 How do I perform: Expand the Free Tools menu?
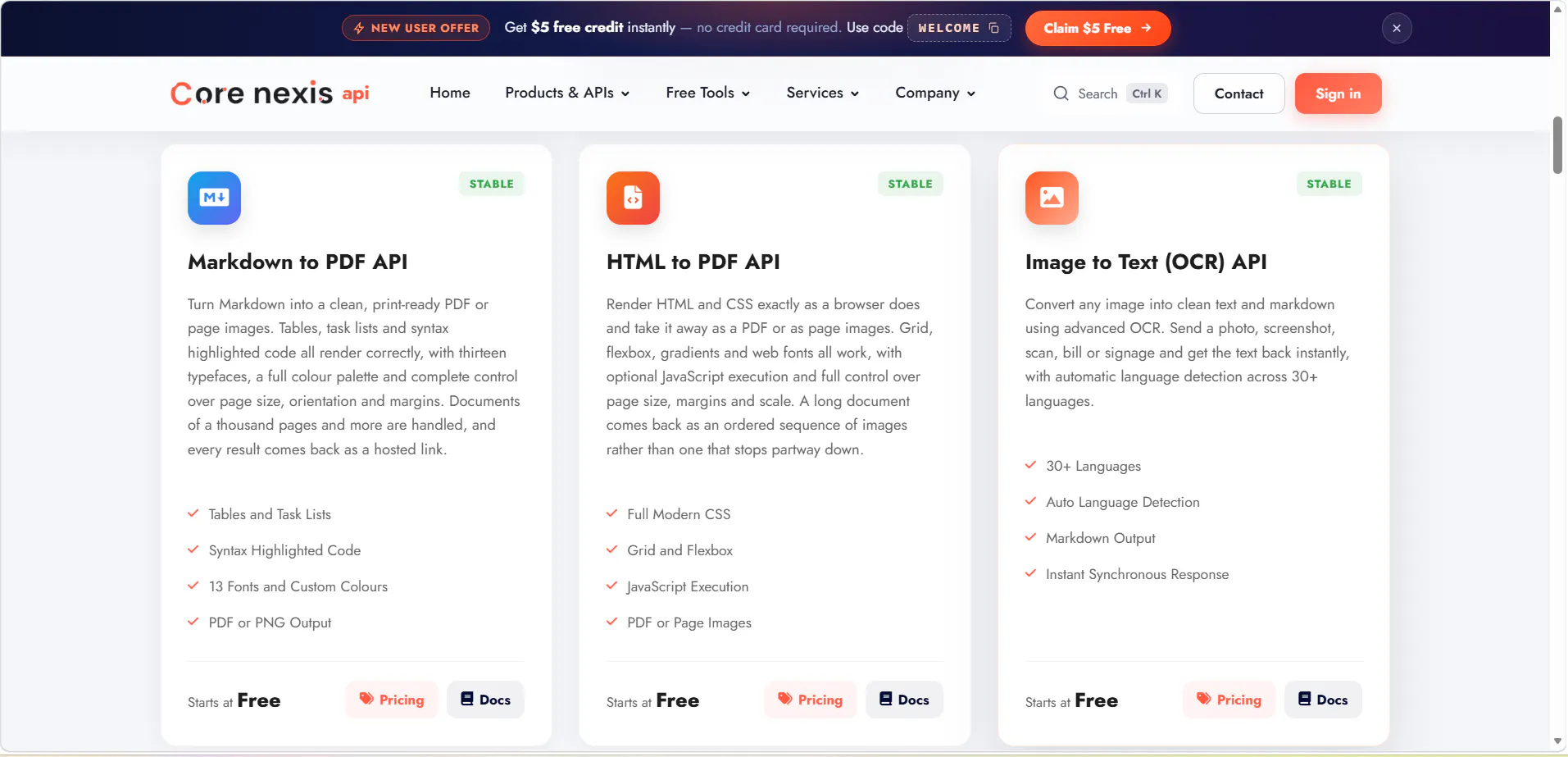click(x=707, y=93)
